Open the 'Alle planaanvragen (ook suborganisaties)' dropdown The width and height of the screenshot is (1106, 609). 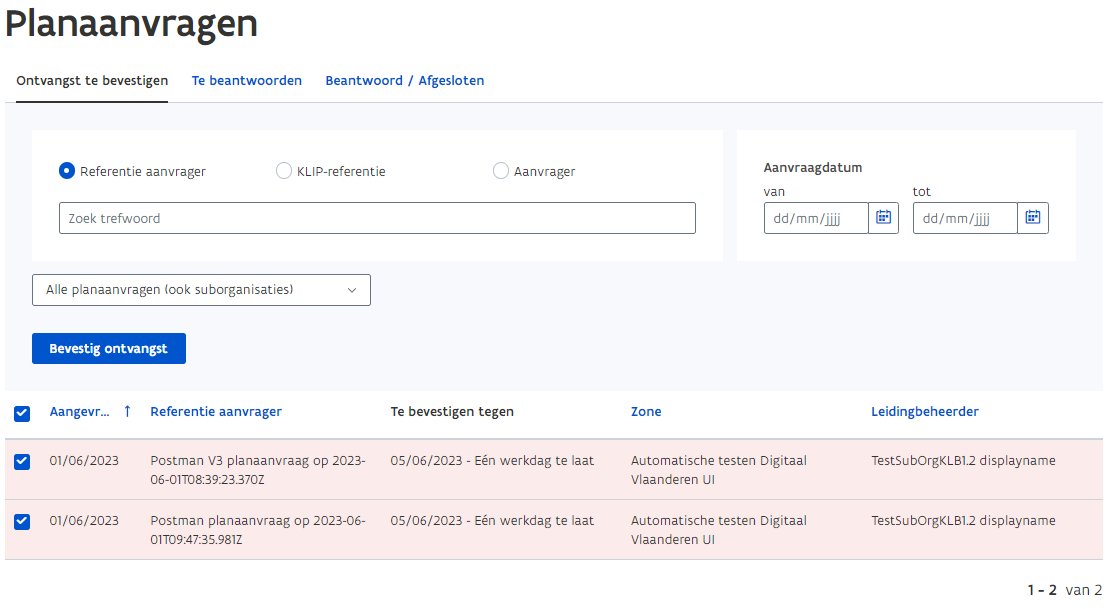point(200,289)
